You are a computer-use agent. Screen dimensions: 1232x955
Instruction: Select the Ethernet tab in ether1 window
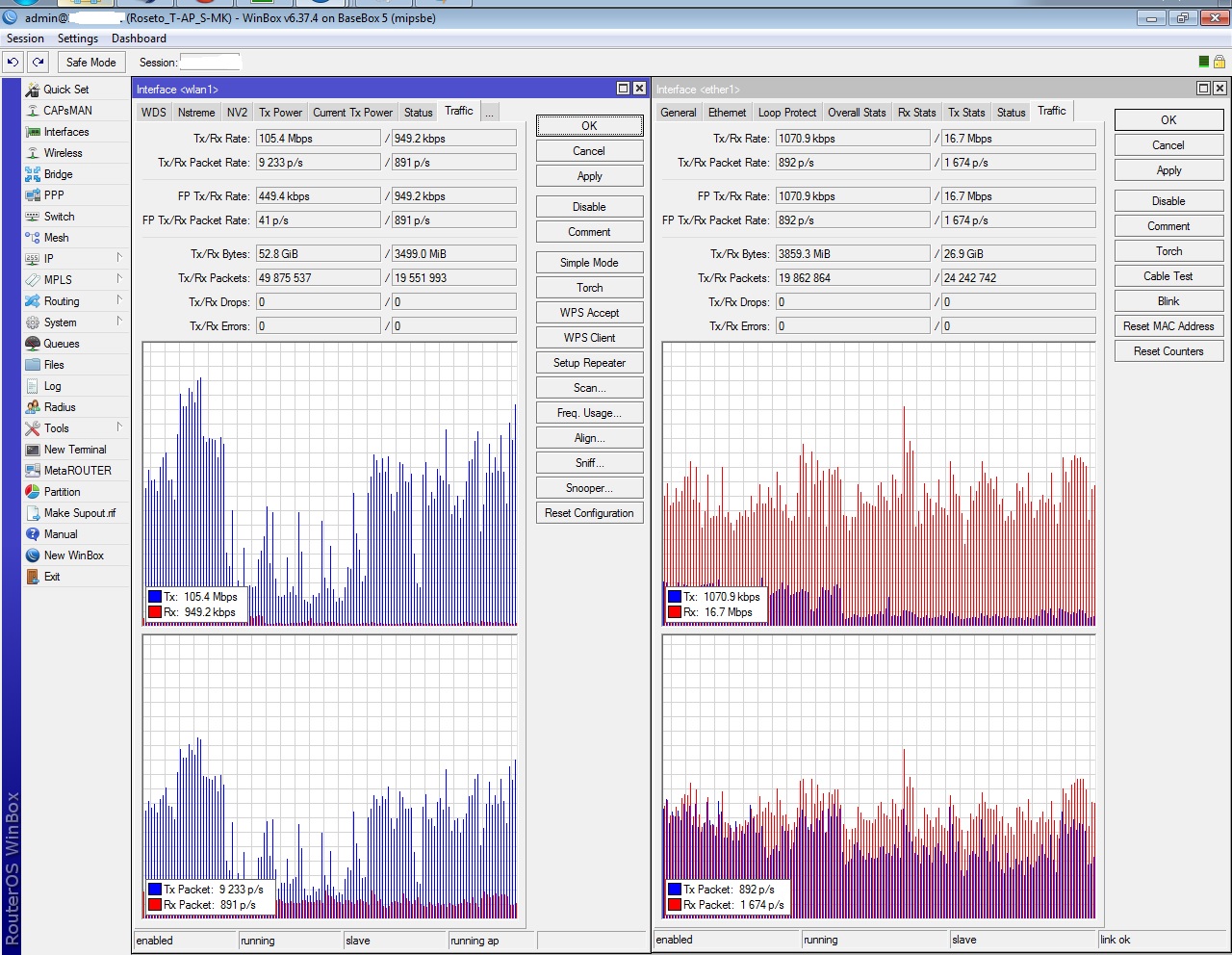tap(727, 113)
